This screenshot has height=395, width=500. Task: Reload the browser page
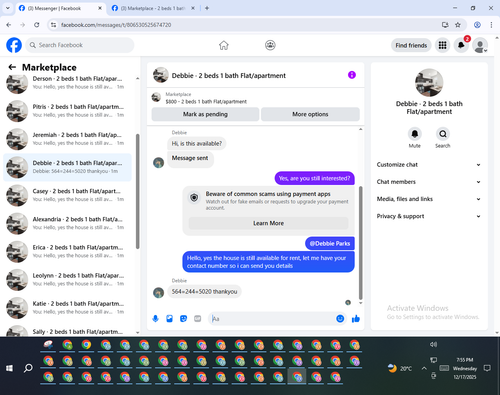(37, 25)
